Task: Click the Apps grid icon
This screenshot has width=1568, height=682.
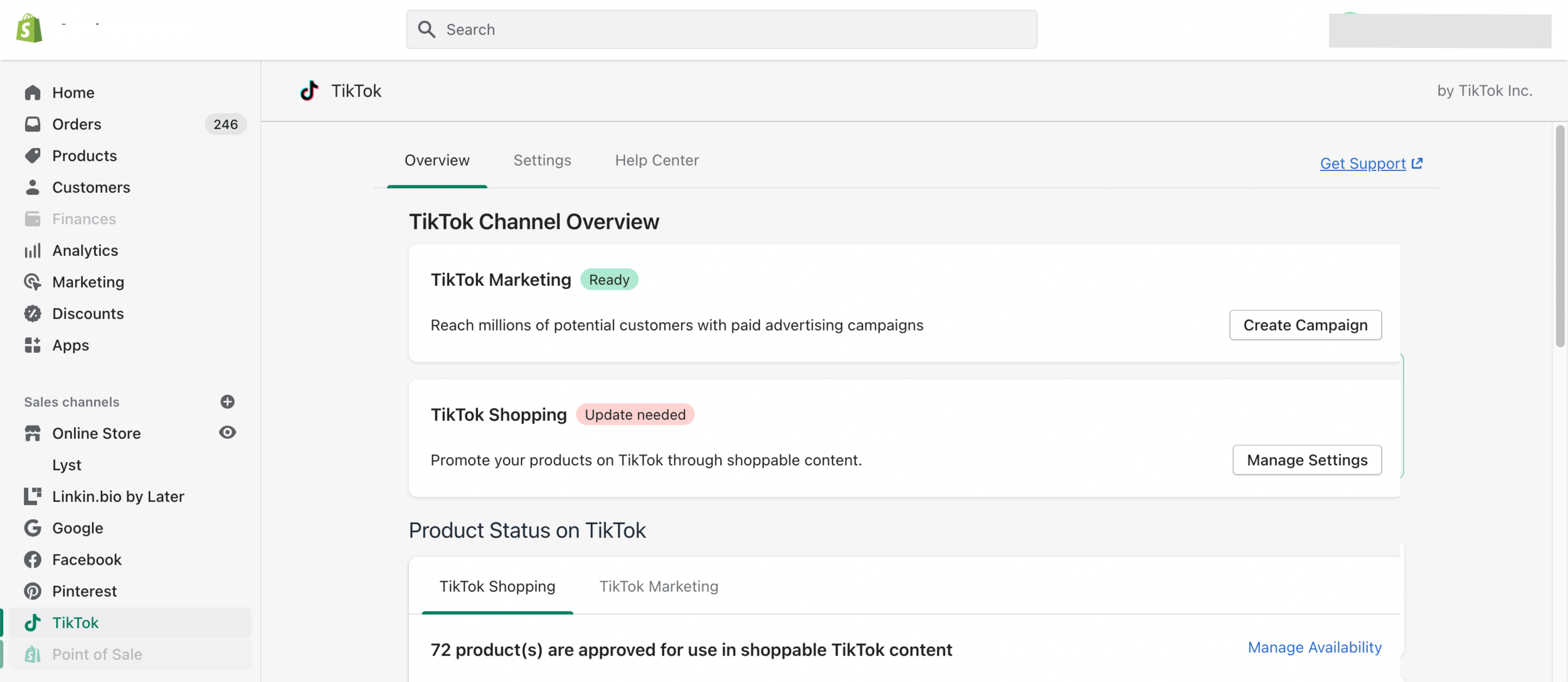Action: pyautogui.click(x=33, y=345)
